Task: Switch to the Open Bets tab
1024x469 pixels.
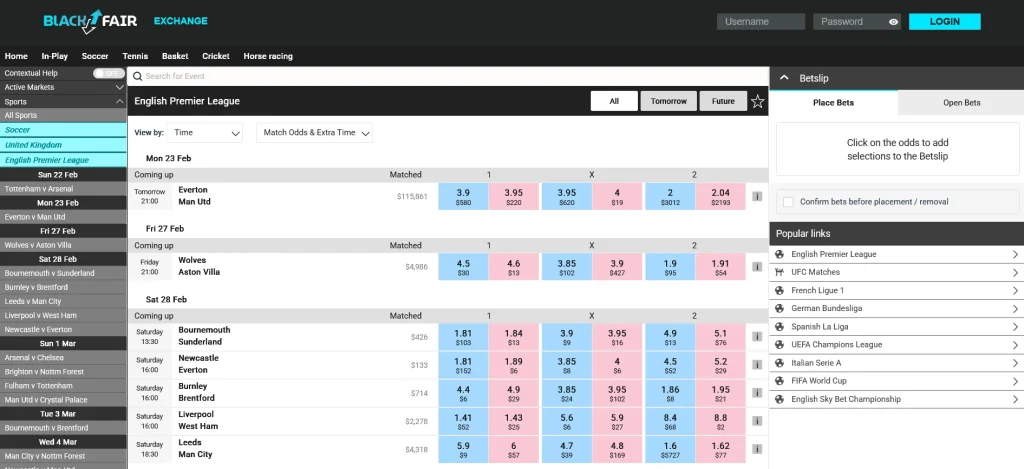Action: (x=961, y=102)
